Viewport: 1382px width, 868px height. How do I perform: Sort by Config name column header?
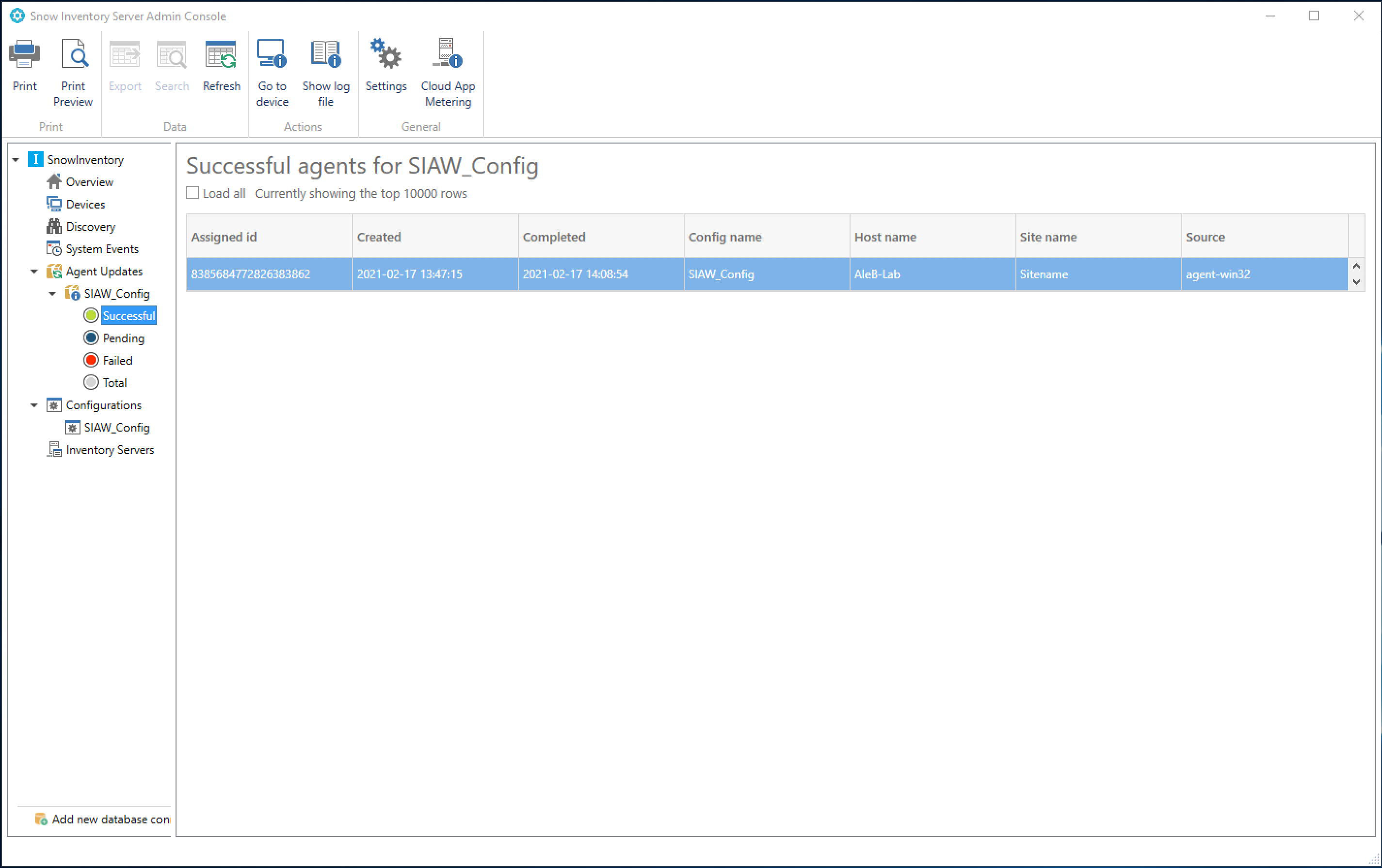767,237
